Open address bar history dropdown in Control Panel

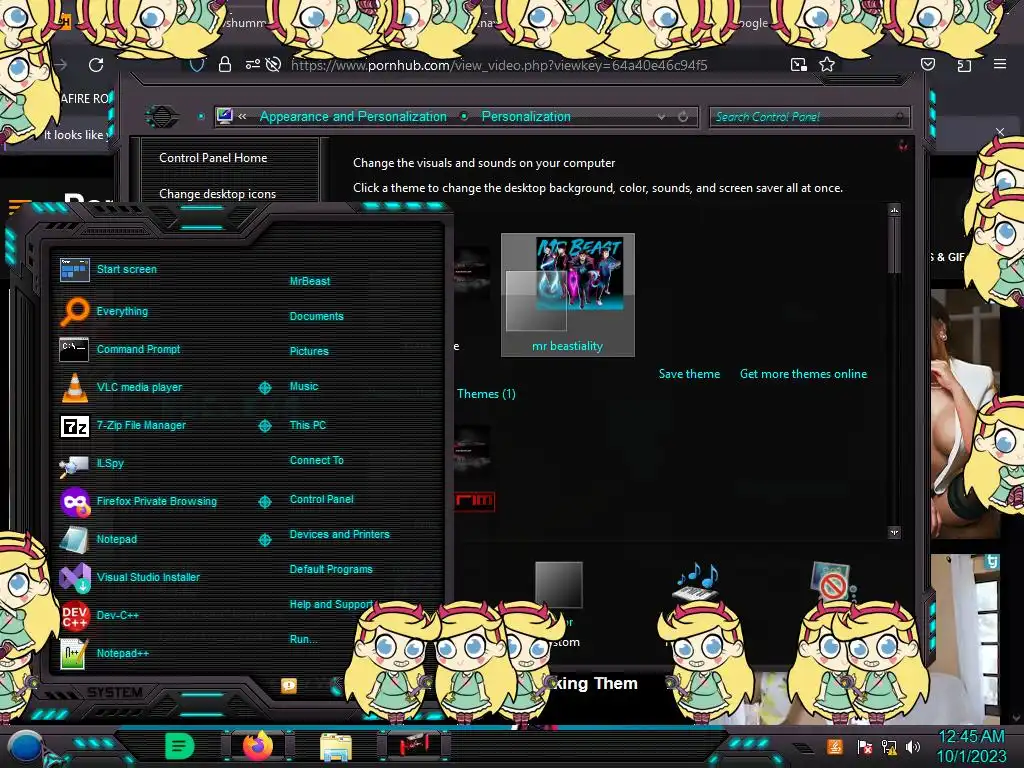(x=661, y=117)
